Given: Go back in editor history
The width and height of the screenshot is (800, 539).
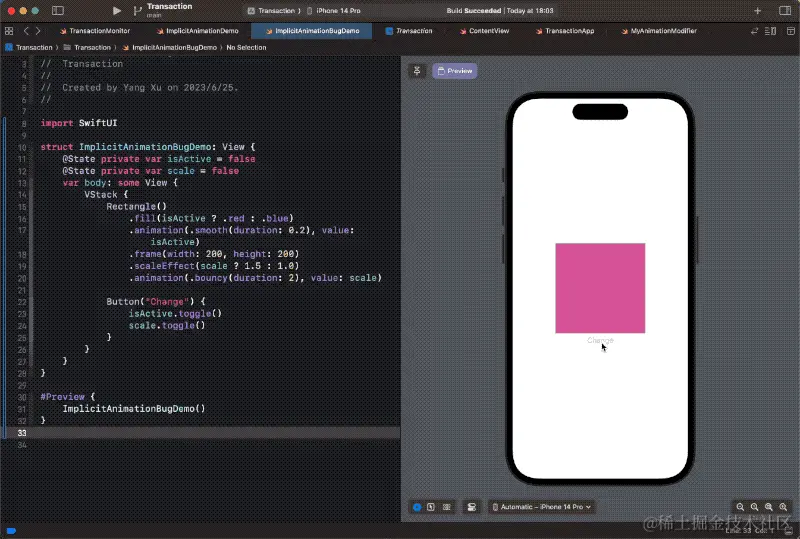Looking at the screenshot, I should point(26,31).
